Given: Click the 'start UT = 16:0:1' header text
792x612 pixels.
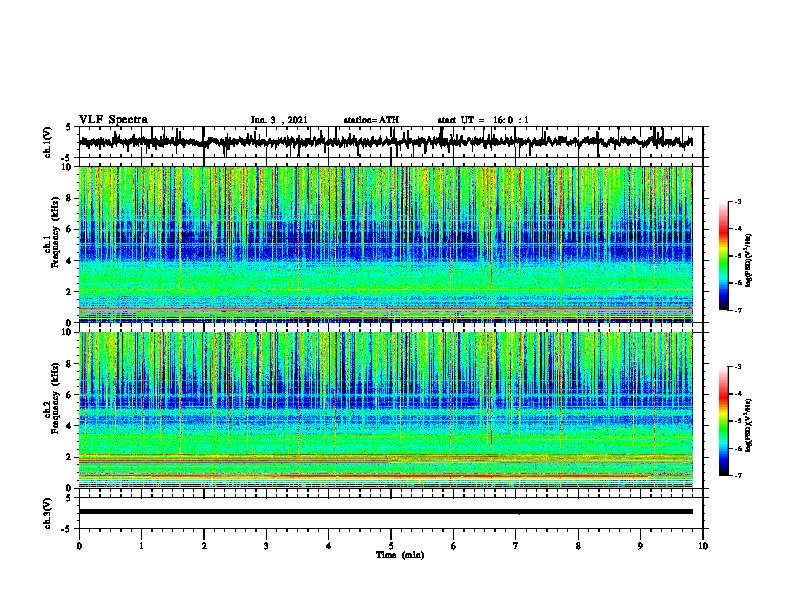Looking at the screenshot, I should point(483,120).
